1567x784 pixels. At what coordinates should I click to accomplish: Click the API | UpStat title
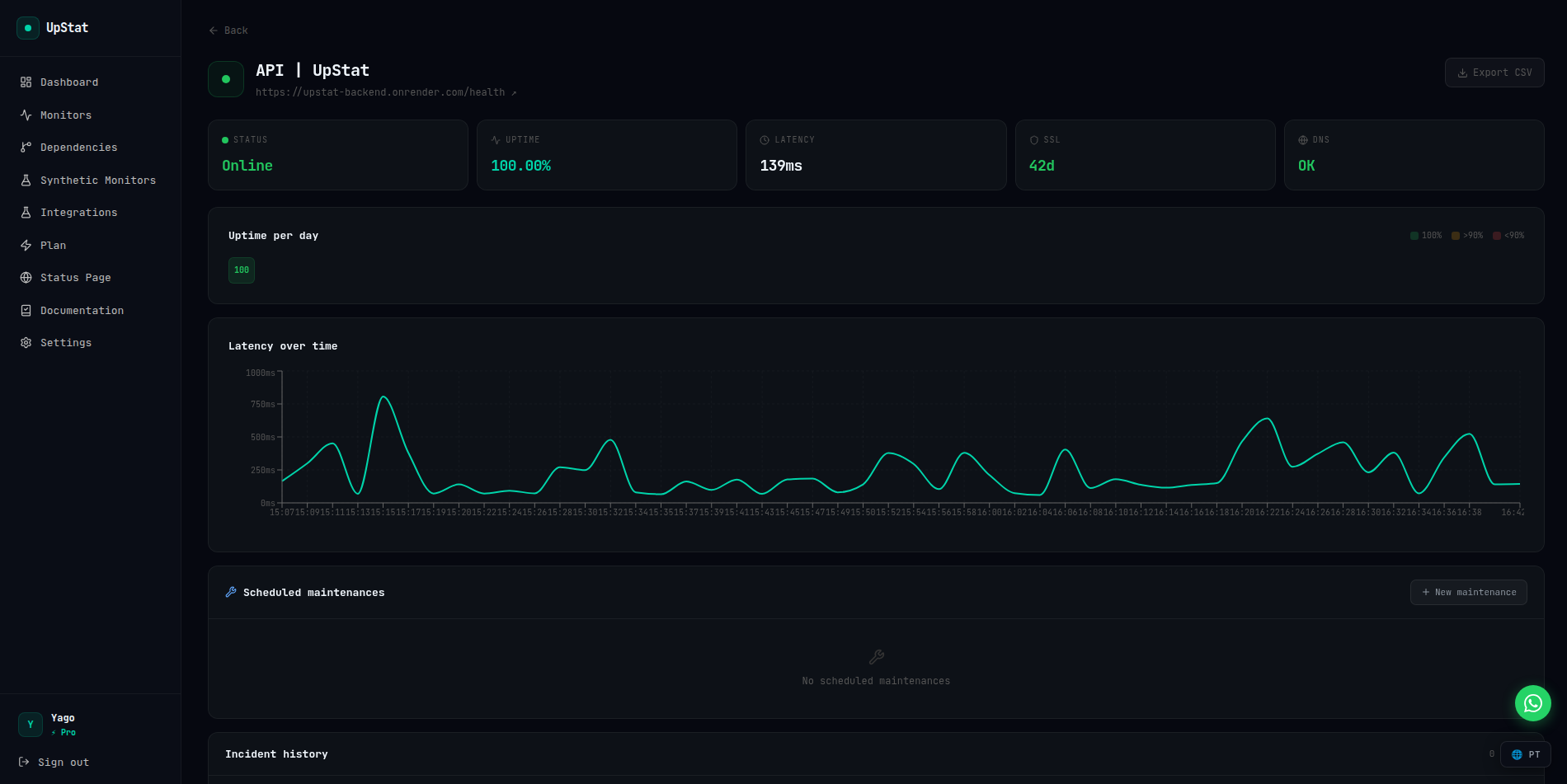pyautogui.click(x=313, y=71)
